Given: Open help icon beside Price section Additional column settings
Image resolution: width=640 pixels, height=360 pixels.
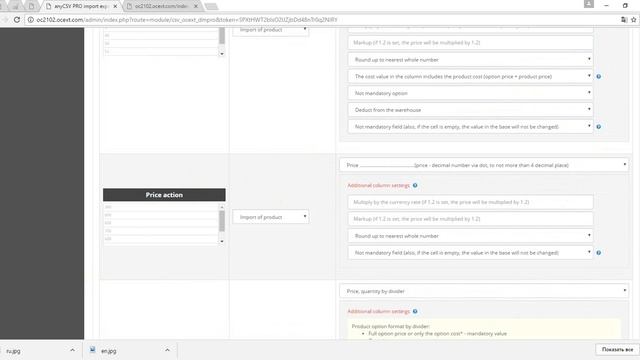Looking at the screenshot, I should pos(415,185).
